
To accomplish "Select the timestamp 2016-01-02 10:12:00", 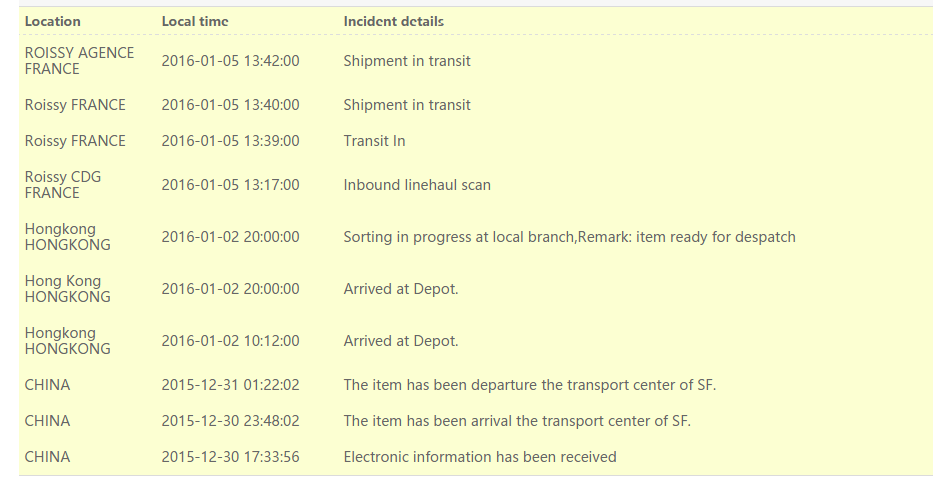I will point(230,340).
